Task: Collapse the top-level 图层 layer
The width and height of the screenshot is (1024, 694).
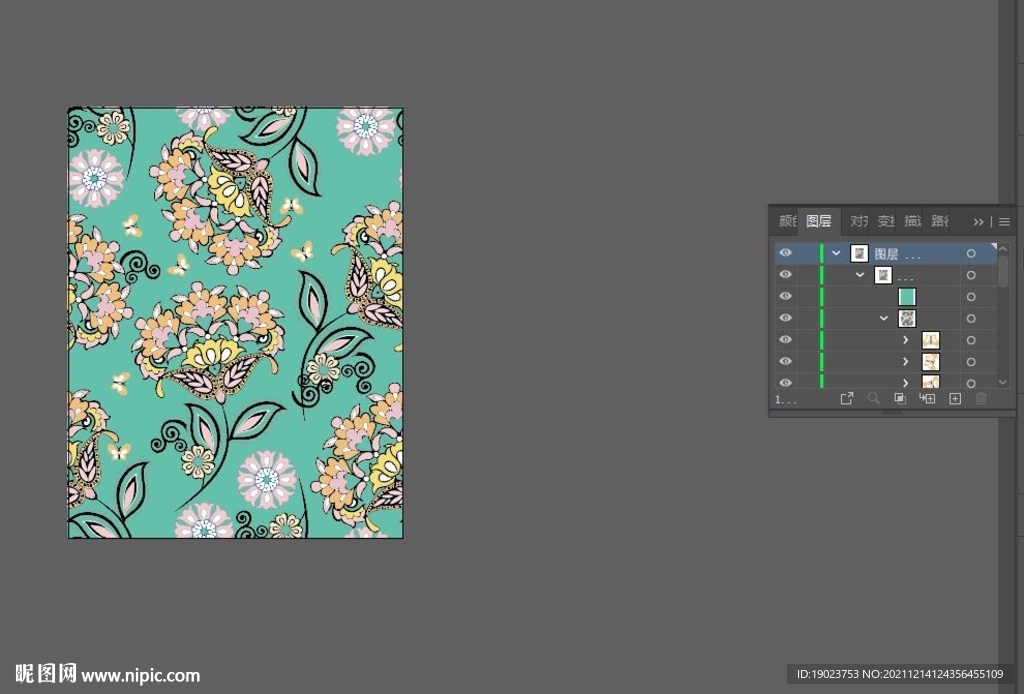Action: click(836, 254)
